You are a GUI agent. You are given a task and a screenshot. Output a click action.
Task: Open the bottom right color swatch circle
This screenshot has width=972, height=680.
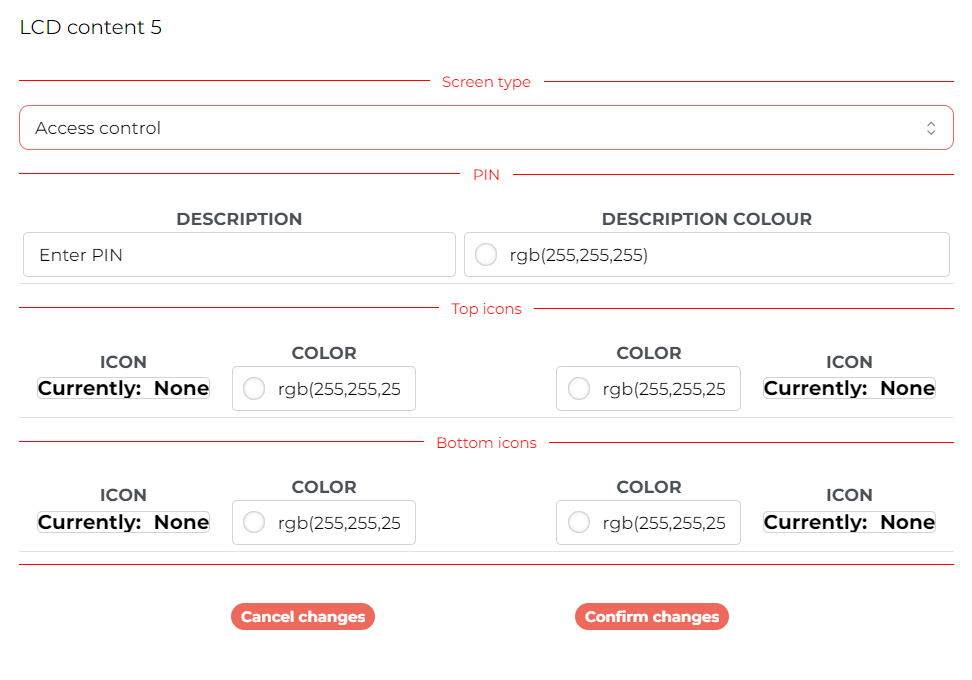(579, 523)
